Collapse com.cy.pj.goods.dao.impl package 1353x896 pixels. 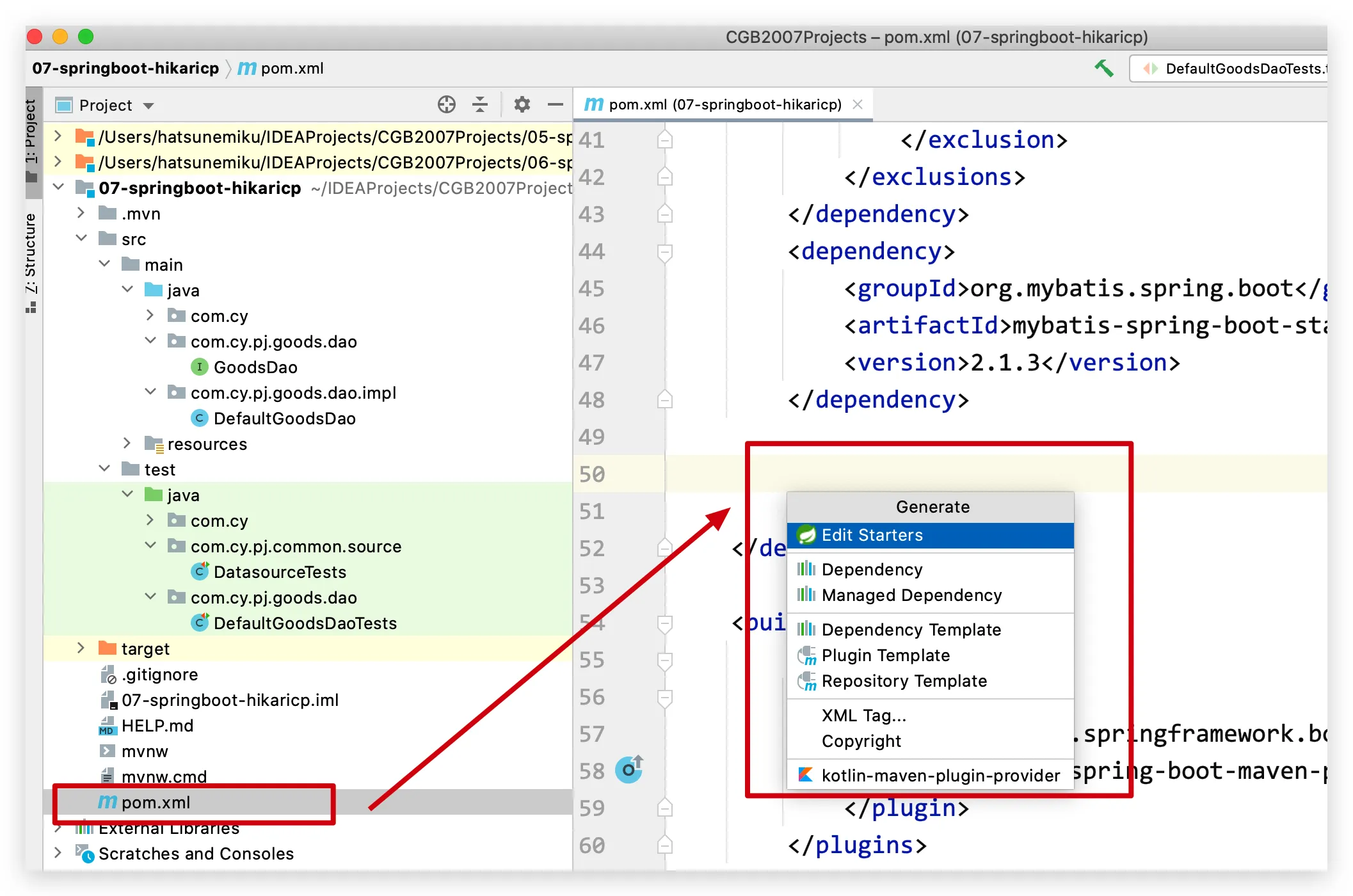[150, 392]
